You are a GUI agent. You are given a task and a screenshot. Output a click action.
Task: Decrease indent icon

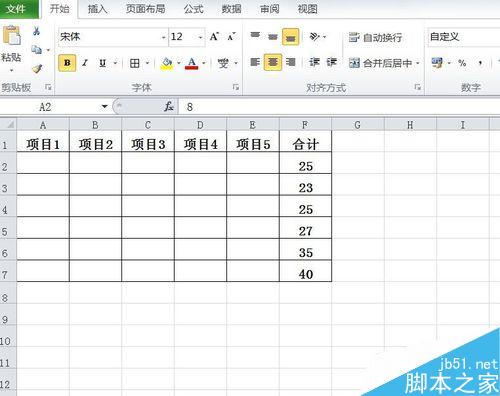(x=314, y=62)
